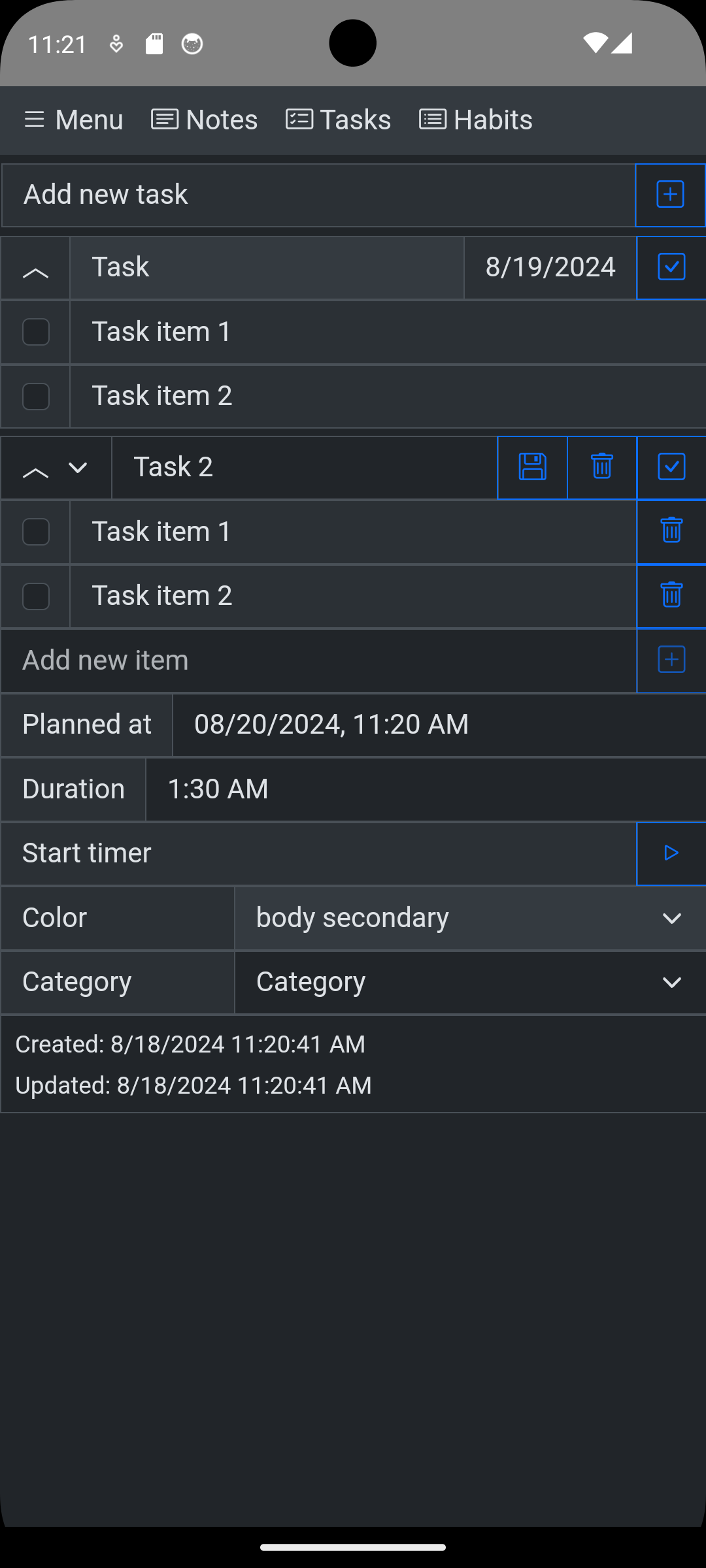The image size is (706, 1568).
Task: Mark Task 2 complete with check icon
Action: [x=671, y=467]
